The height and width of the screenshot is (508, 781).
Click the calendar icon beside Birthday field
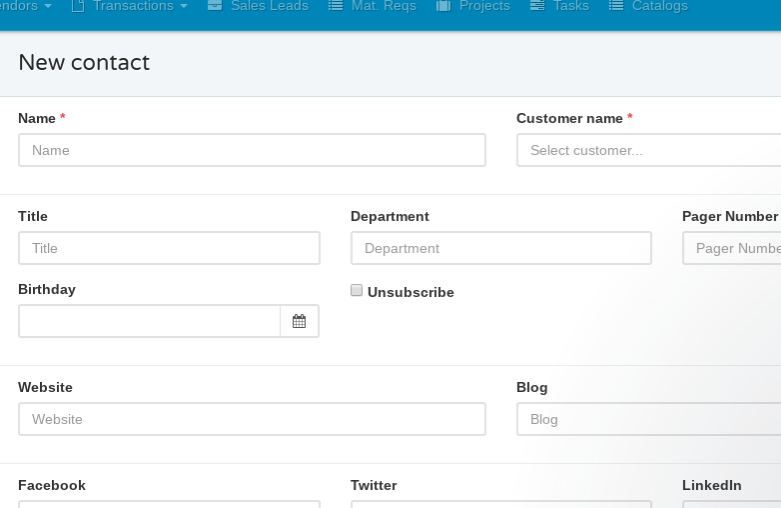pos(299,321)
